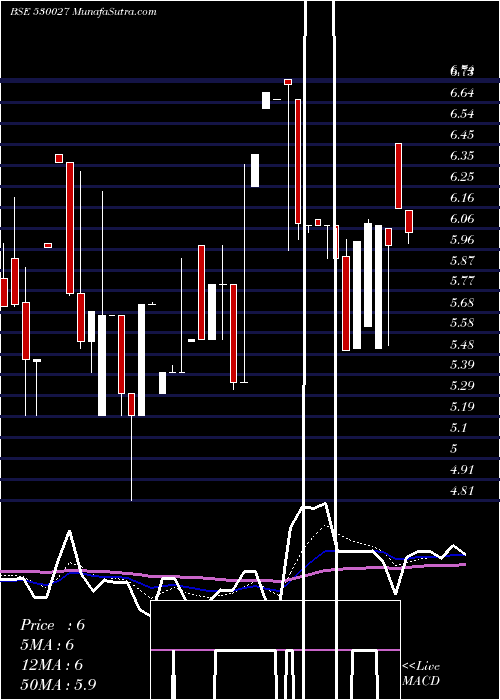
Task: Click the BSE 530027 MunafaSutra.com title text
Action: tap(83, 12)
